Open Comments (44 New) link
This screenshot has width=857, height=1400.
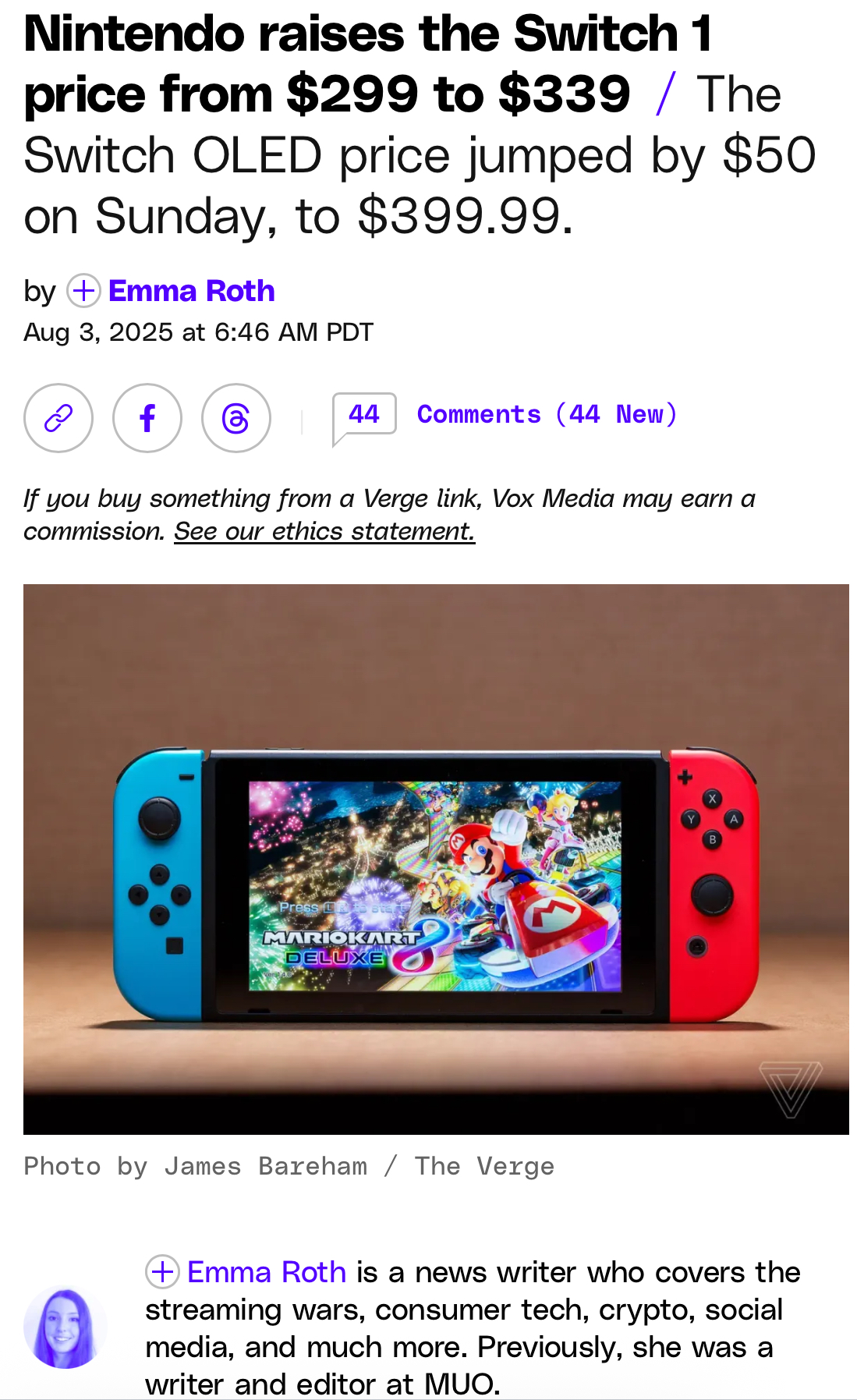[x=547, y=414]
